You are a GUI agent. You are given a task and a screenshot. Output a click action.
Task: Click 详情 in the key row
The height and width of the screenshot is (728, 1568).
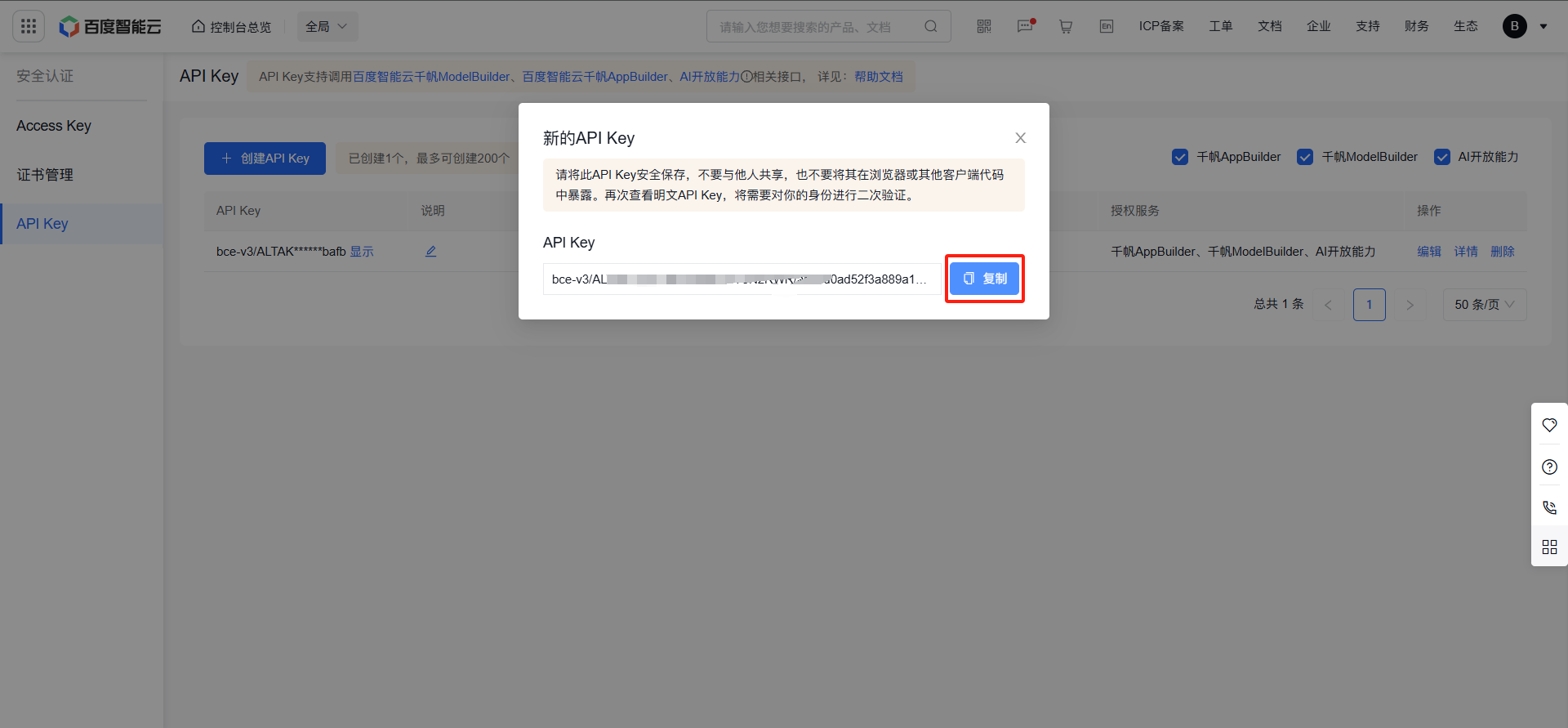(1466, 252)
